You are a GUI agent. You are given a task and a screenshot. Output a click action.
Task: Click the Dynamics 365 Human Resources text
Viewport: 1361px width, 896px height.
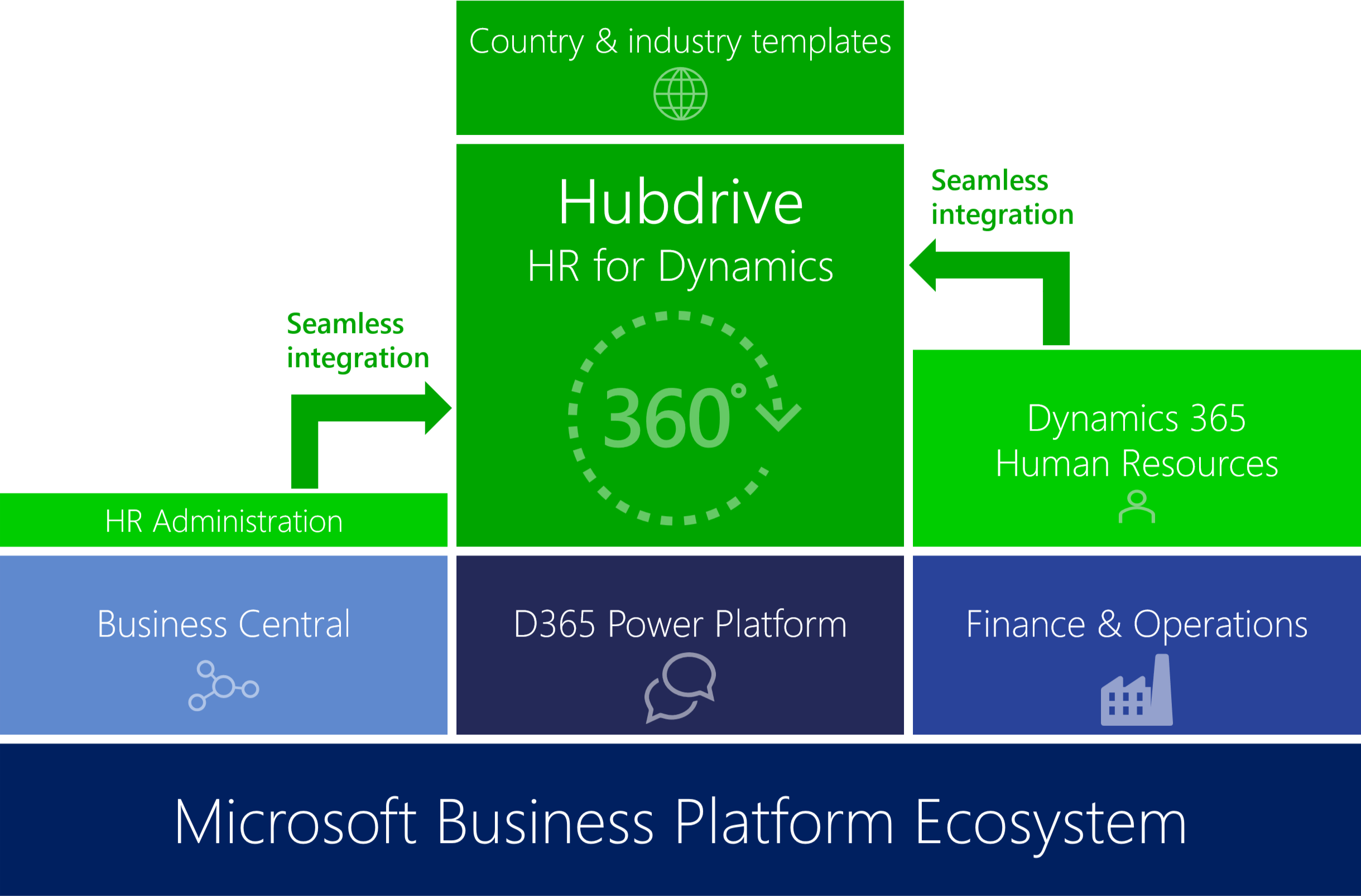pyautogui.click(x=1137, y=441)
